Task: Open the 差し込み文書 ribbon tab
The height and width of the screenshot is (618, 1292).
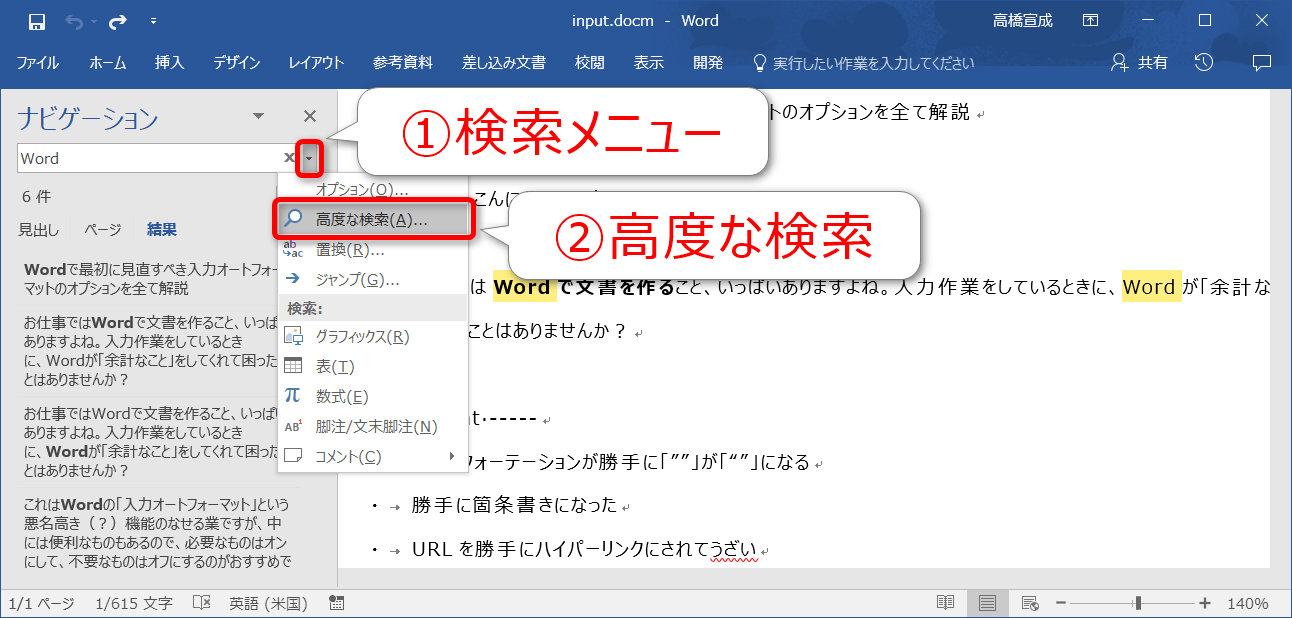Action: pyautogui.click(x=503, y=63)
